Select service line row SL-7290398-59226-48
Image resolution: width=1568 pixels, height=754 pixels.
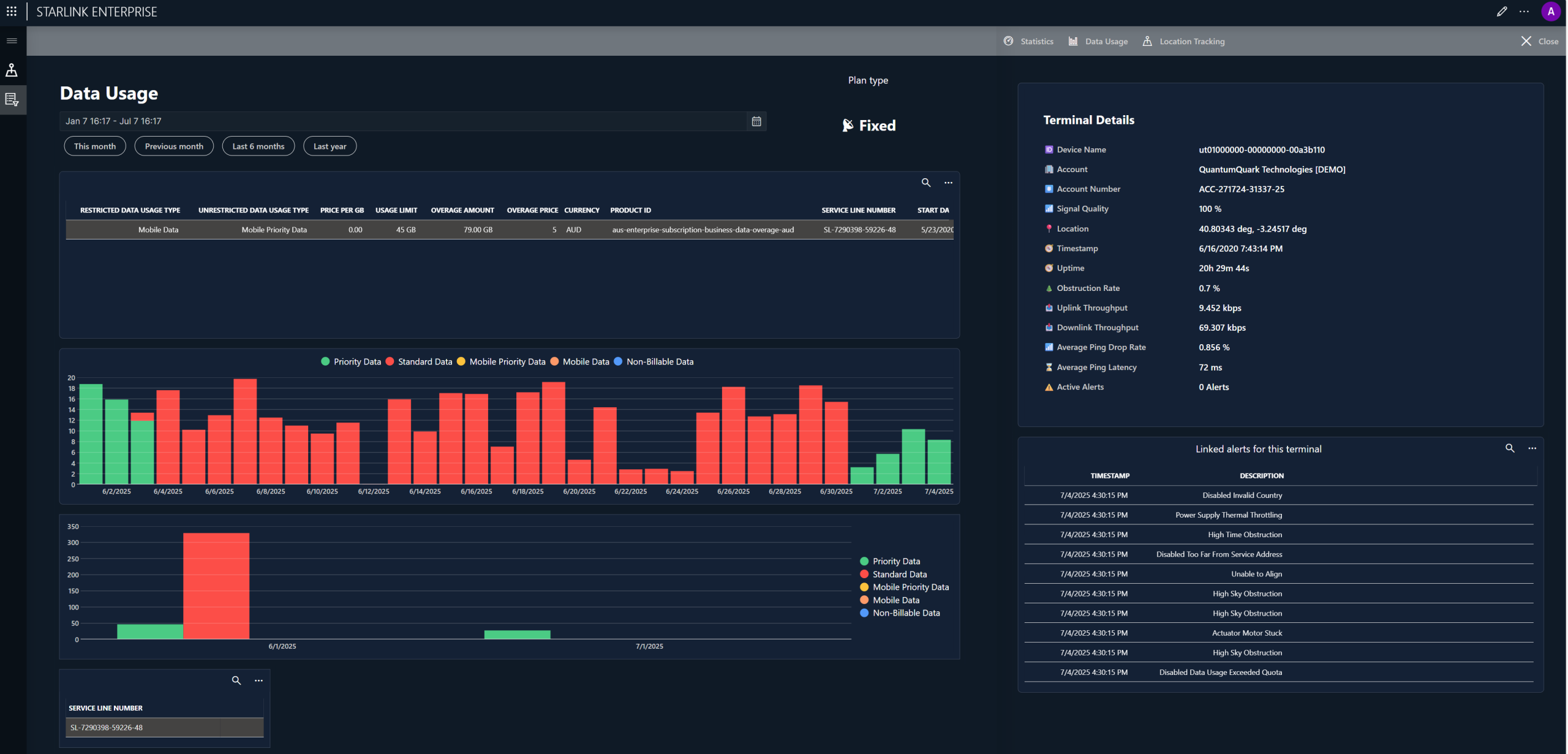[x=165, y=728]
